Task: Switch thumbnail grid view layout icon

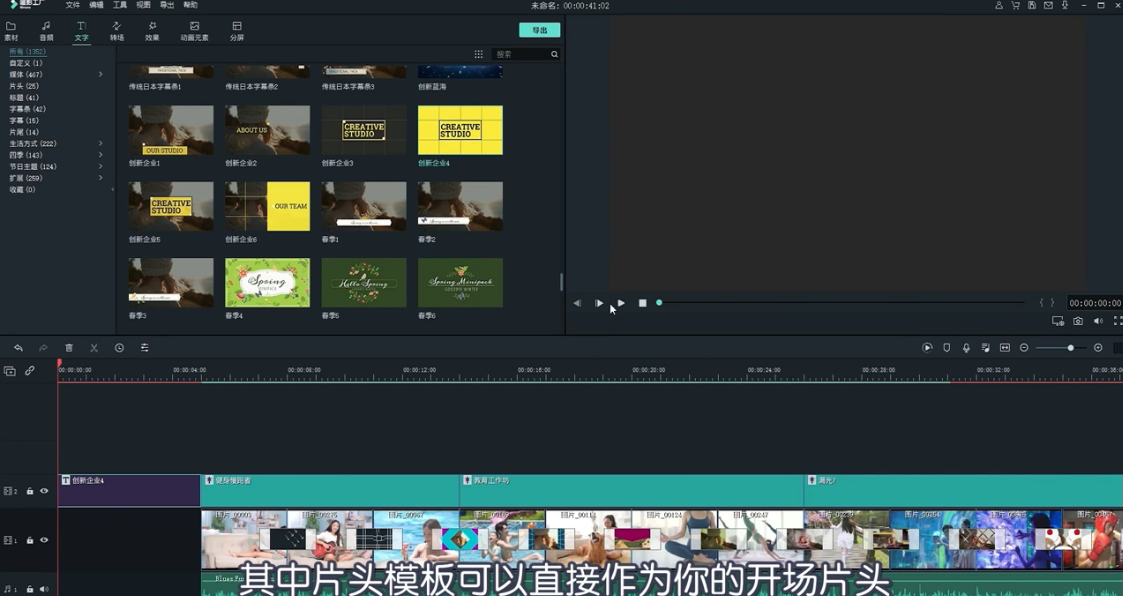Action: point(478,54)
